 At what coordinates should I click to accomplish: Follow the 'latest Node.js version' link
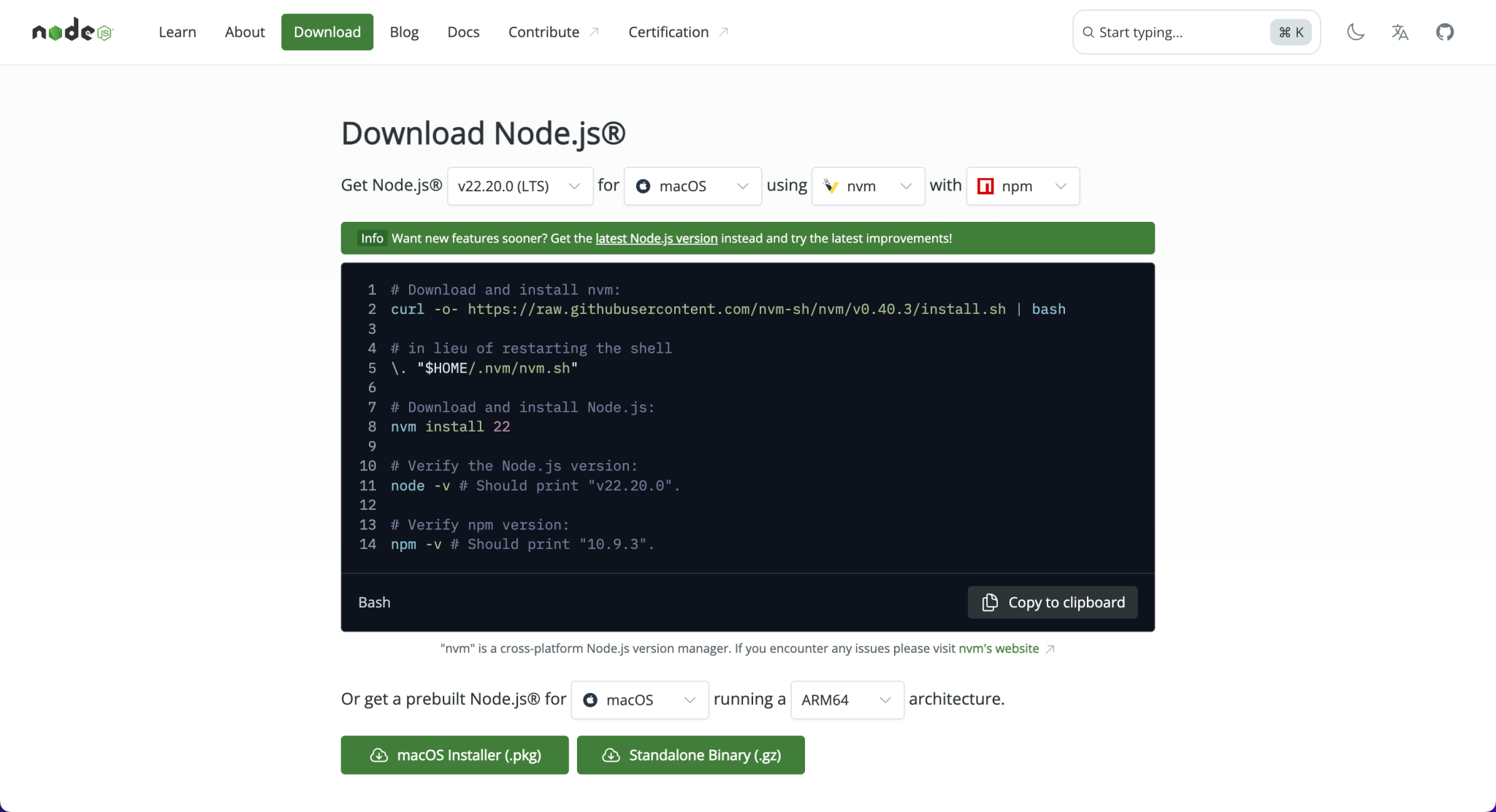click(656, 238)
